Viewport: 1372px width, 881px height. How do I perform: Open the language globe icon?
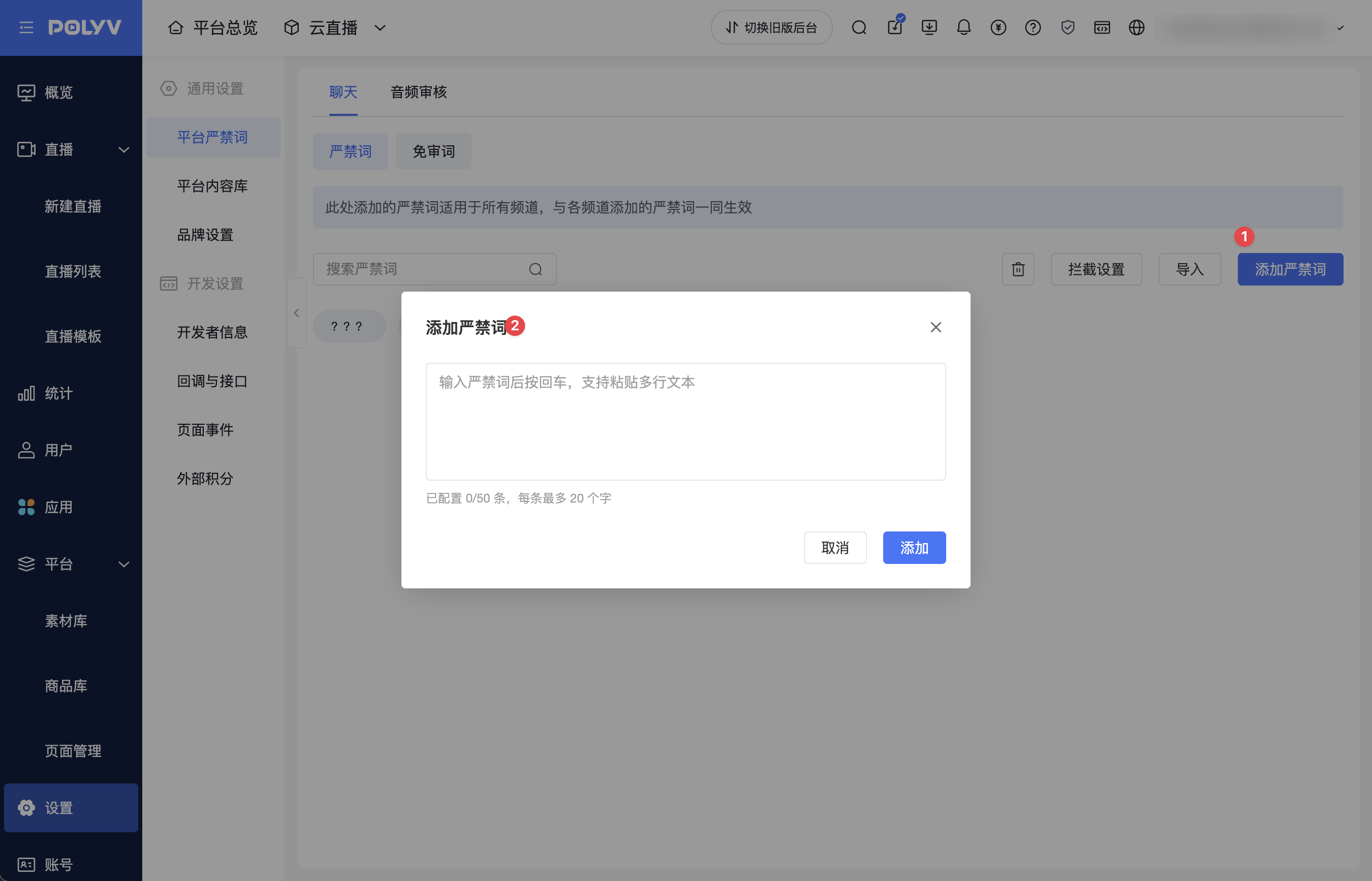[x=1136, y=27]
